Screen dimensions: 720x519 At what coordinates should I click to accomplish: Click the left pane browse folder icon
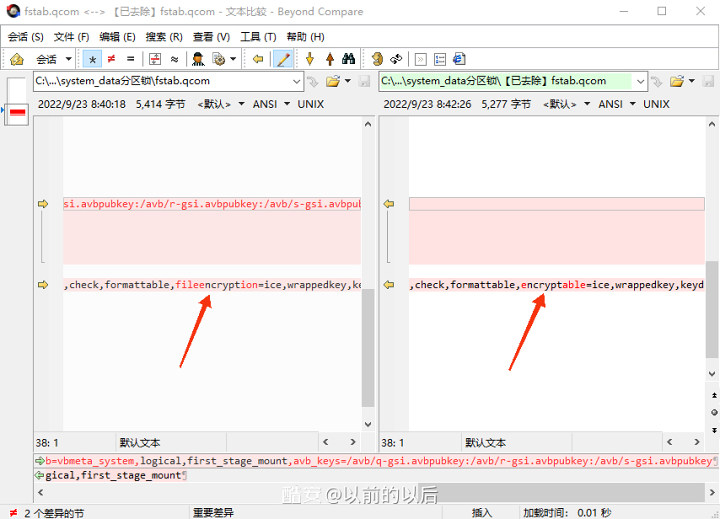click(333, 81)
